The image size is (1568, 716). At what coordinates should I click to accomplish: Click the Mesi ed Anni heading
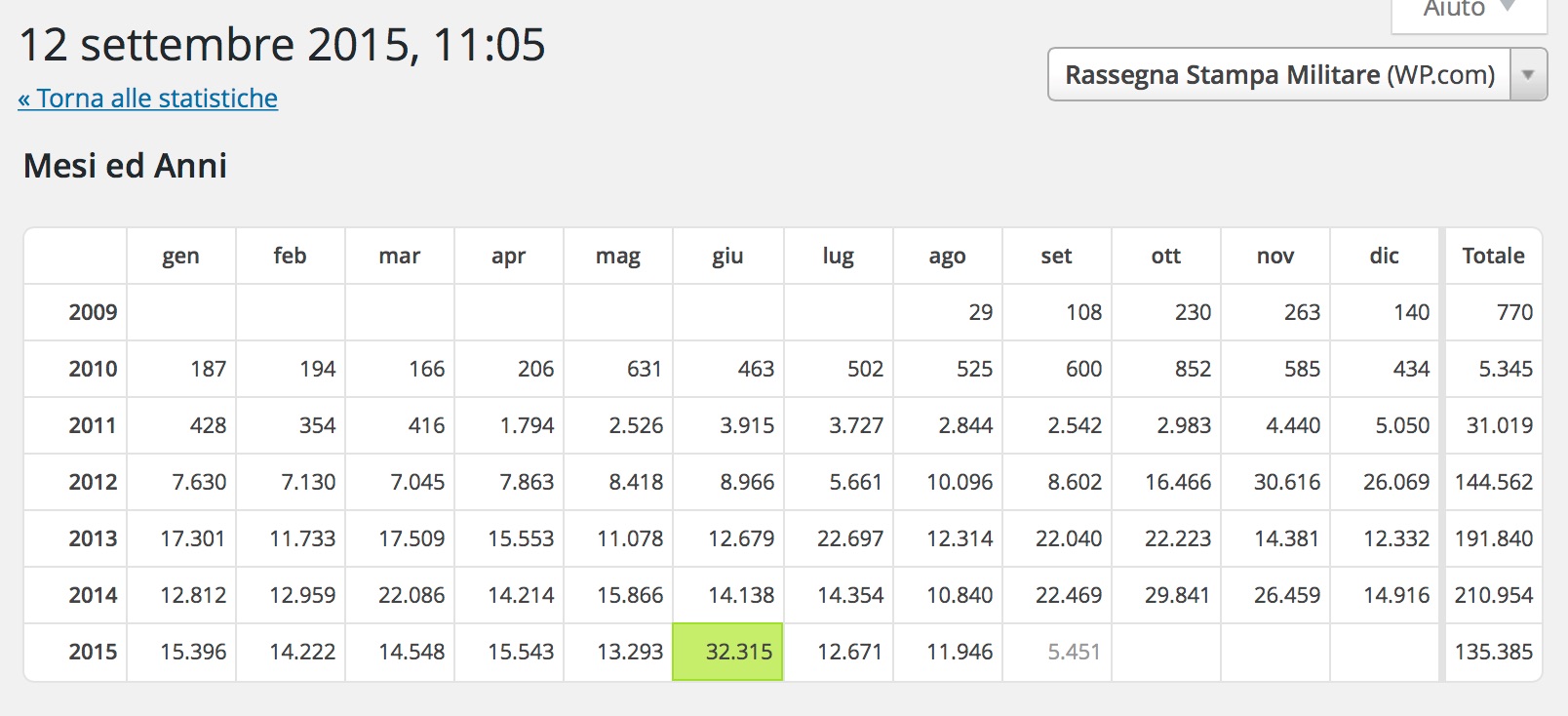point(125,166)
